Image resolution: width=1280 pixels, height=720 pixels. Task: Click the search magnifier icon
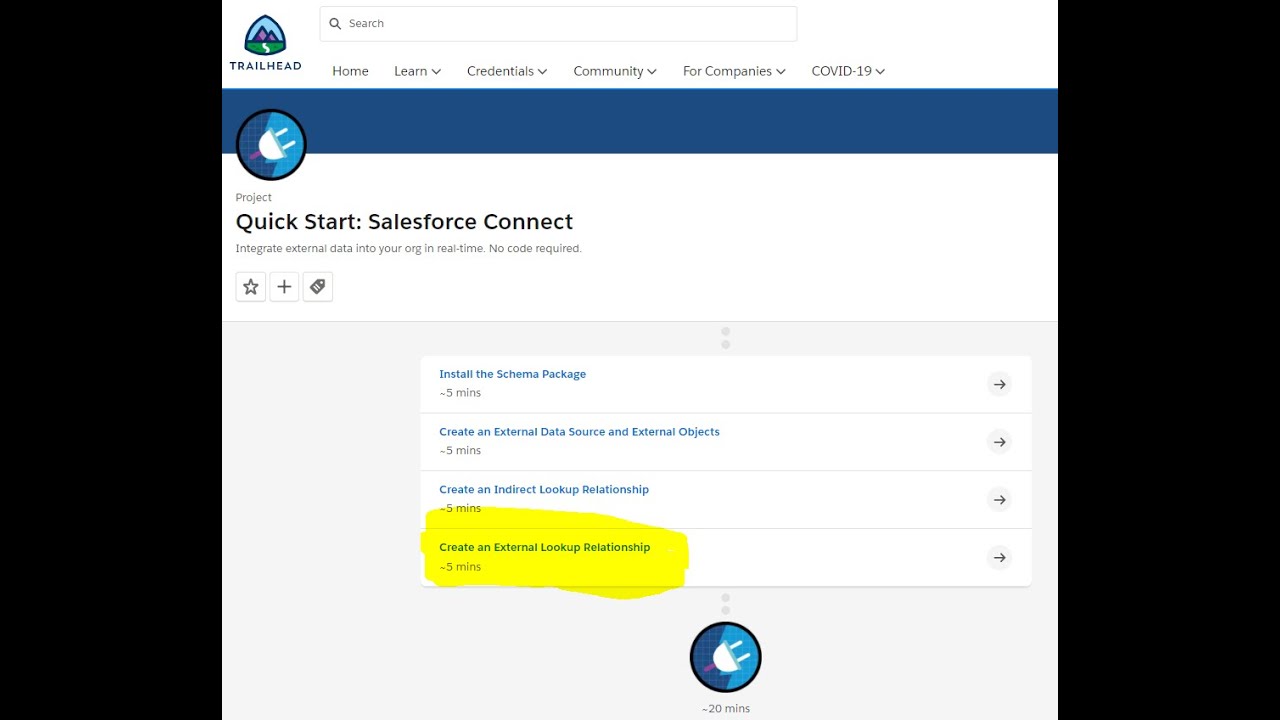pyautogui.click(x=335, y=24)
